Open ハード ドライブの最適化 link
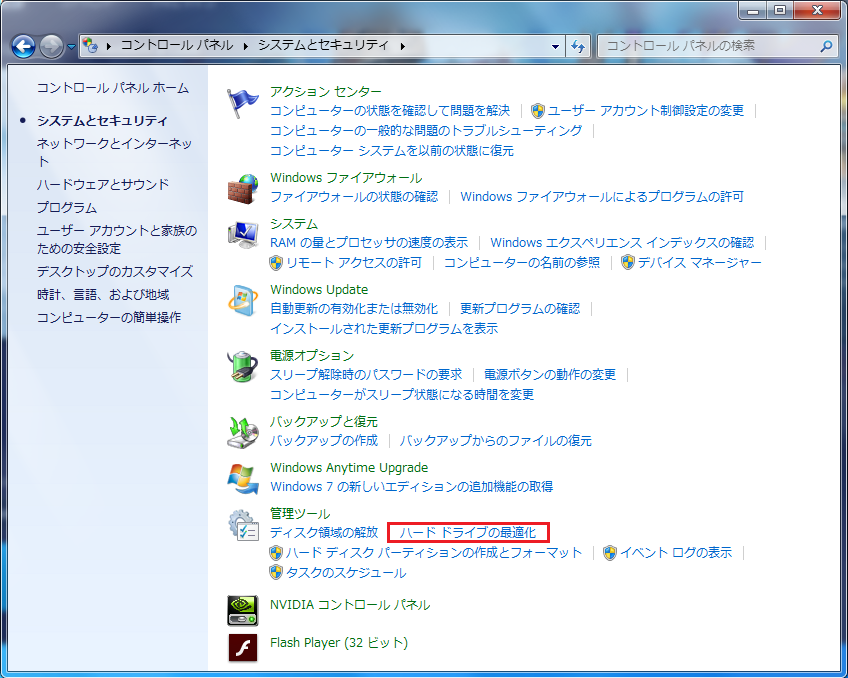 pos(468,533)
